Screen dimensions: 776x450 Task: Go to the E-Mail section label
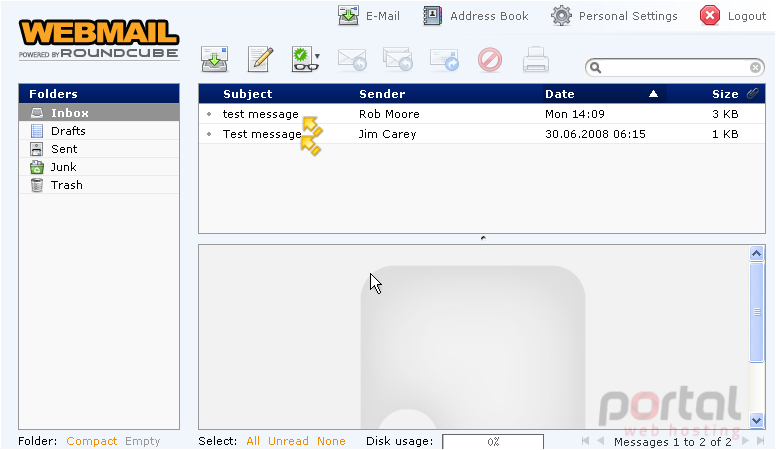(x=383, y=16)
